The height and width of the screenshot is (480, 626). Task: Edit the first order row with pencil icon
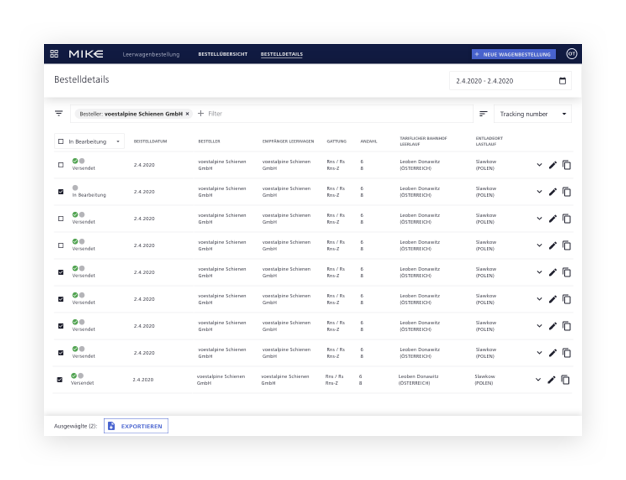tap(553, 165)
